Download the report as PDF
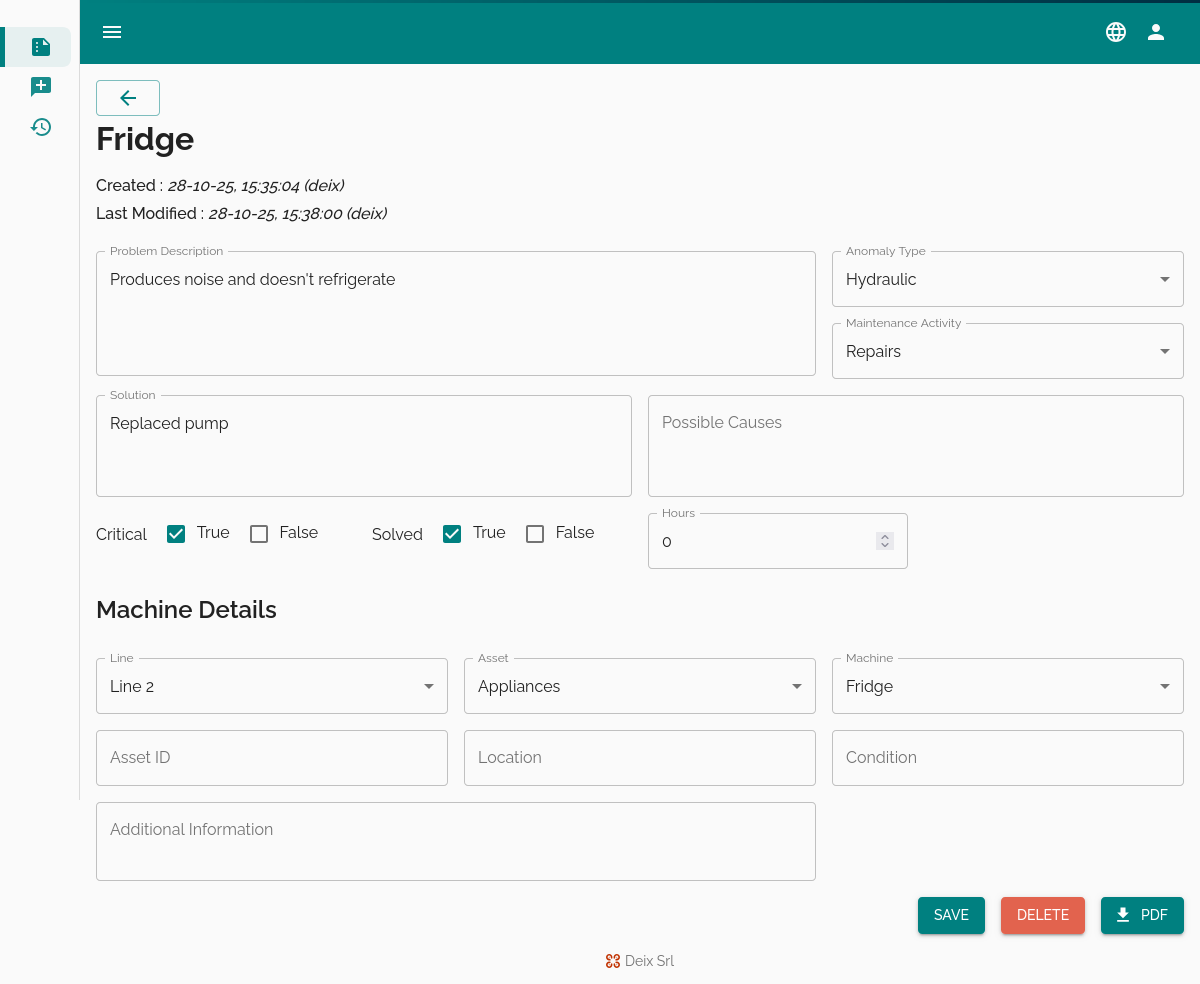 [1142, 915]
